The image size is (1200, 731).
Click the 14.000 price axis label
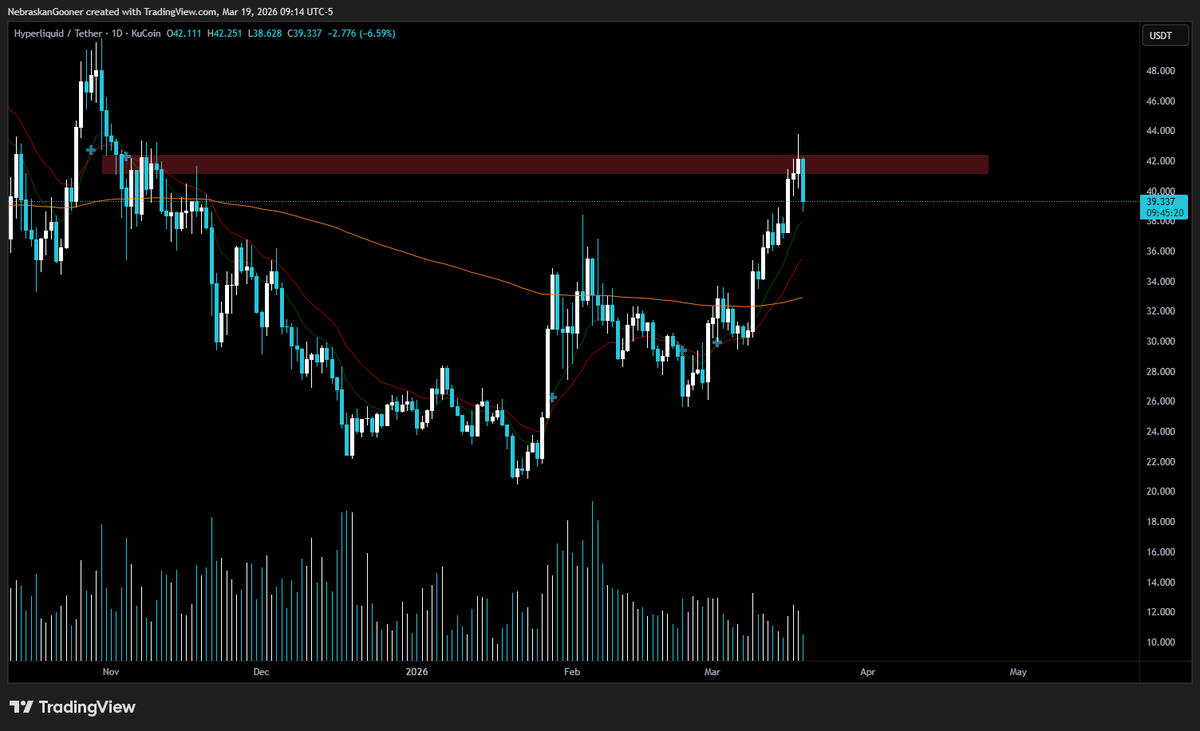point(1161,581)
